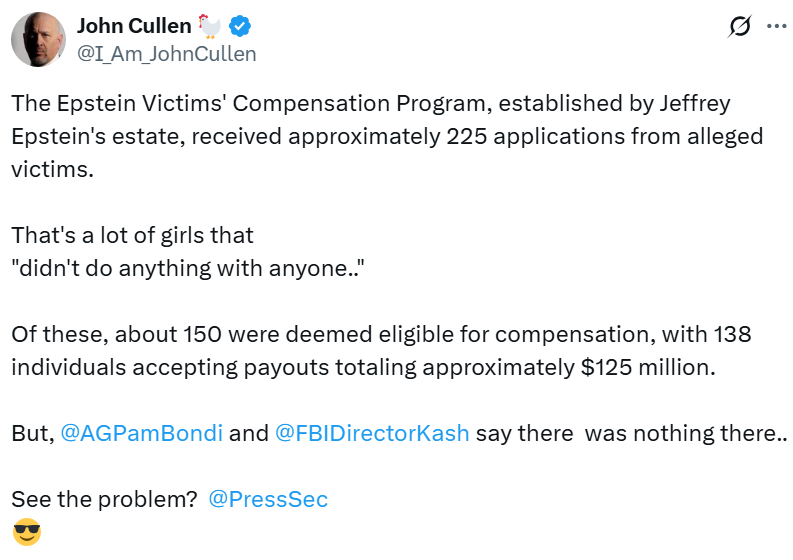Image resolution: width=793 pixels, height=560 pixels.
Task: Click the "See the problem?" text
Action: (104, 499)
